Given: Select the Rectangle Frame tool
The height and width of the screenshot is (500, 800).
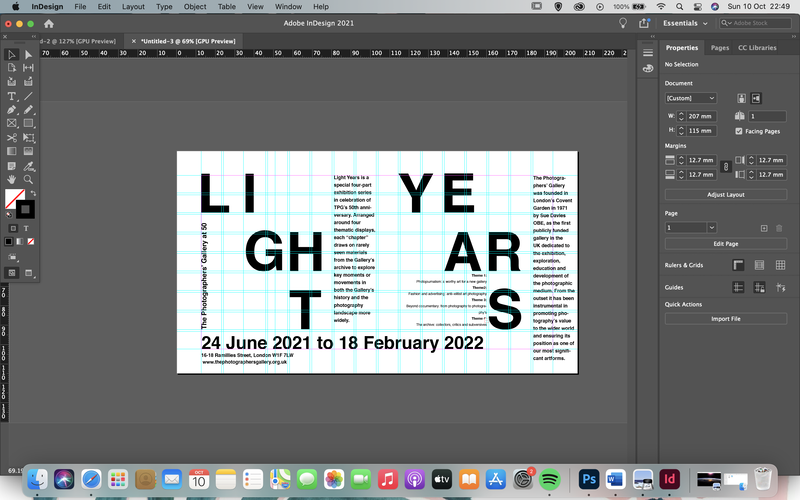Looking at the screenshot, I should (x=11, y=123).
